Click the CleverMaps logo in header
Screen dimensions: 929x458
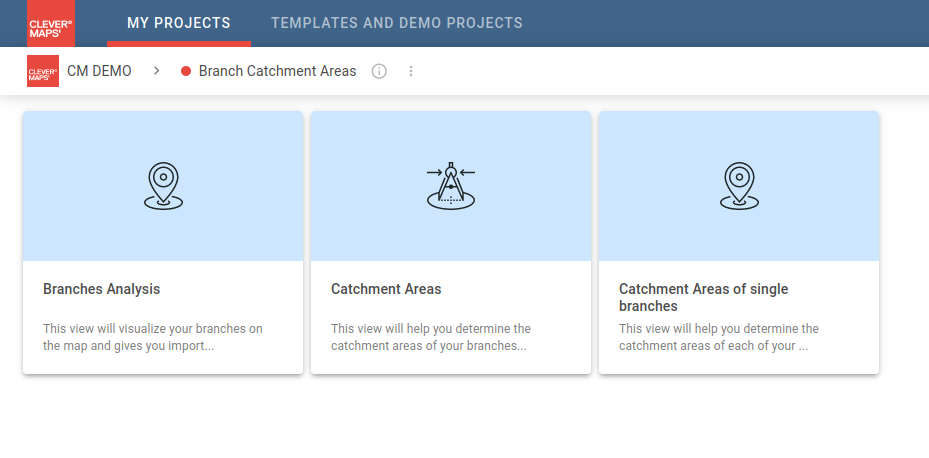(51, 23)
